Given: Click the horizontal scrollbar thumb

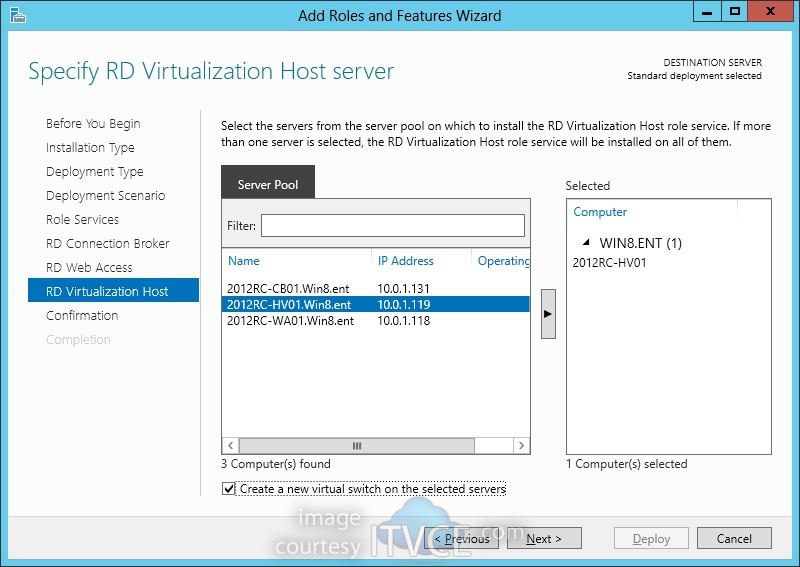Looking at the screenshot, I should pos(357,446).
